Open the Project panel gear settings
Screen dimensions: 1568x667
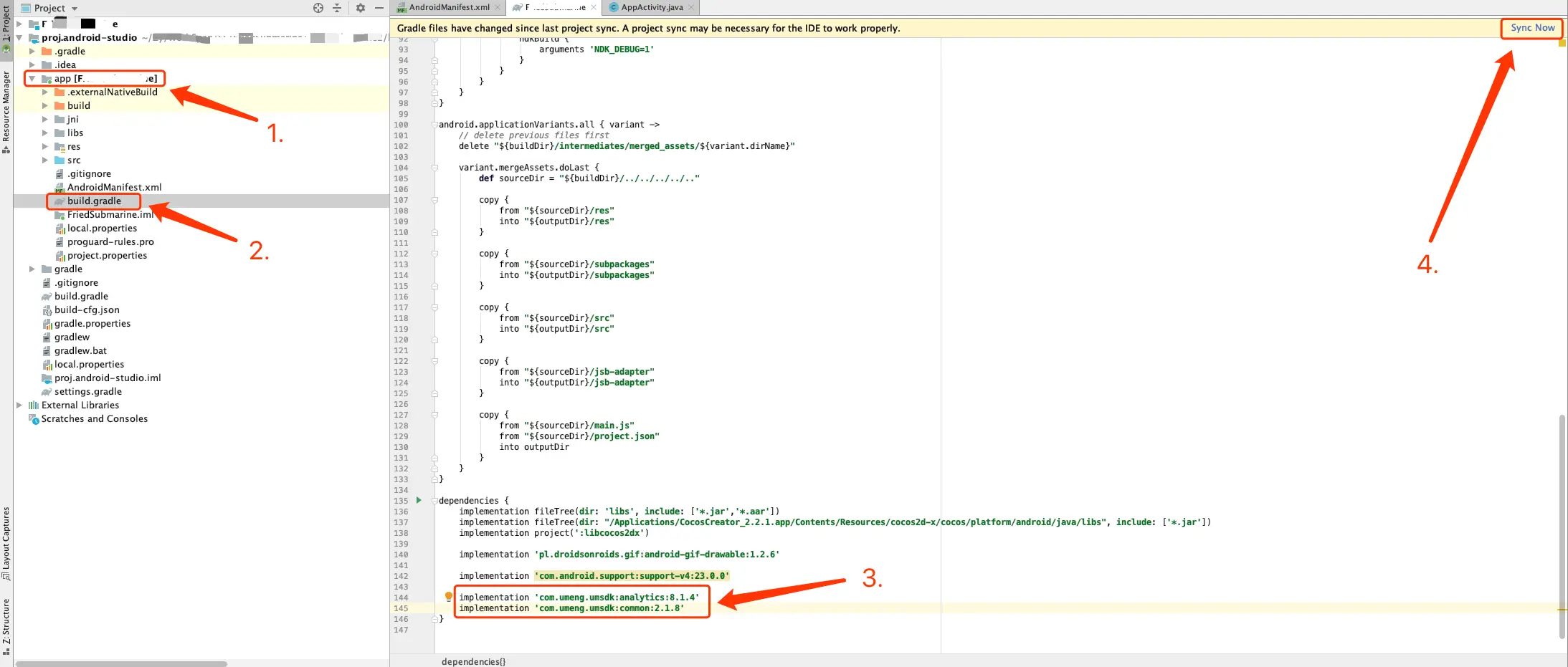tap(361, 8)
